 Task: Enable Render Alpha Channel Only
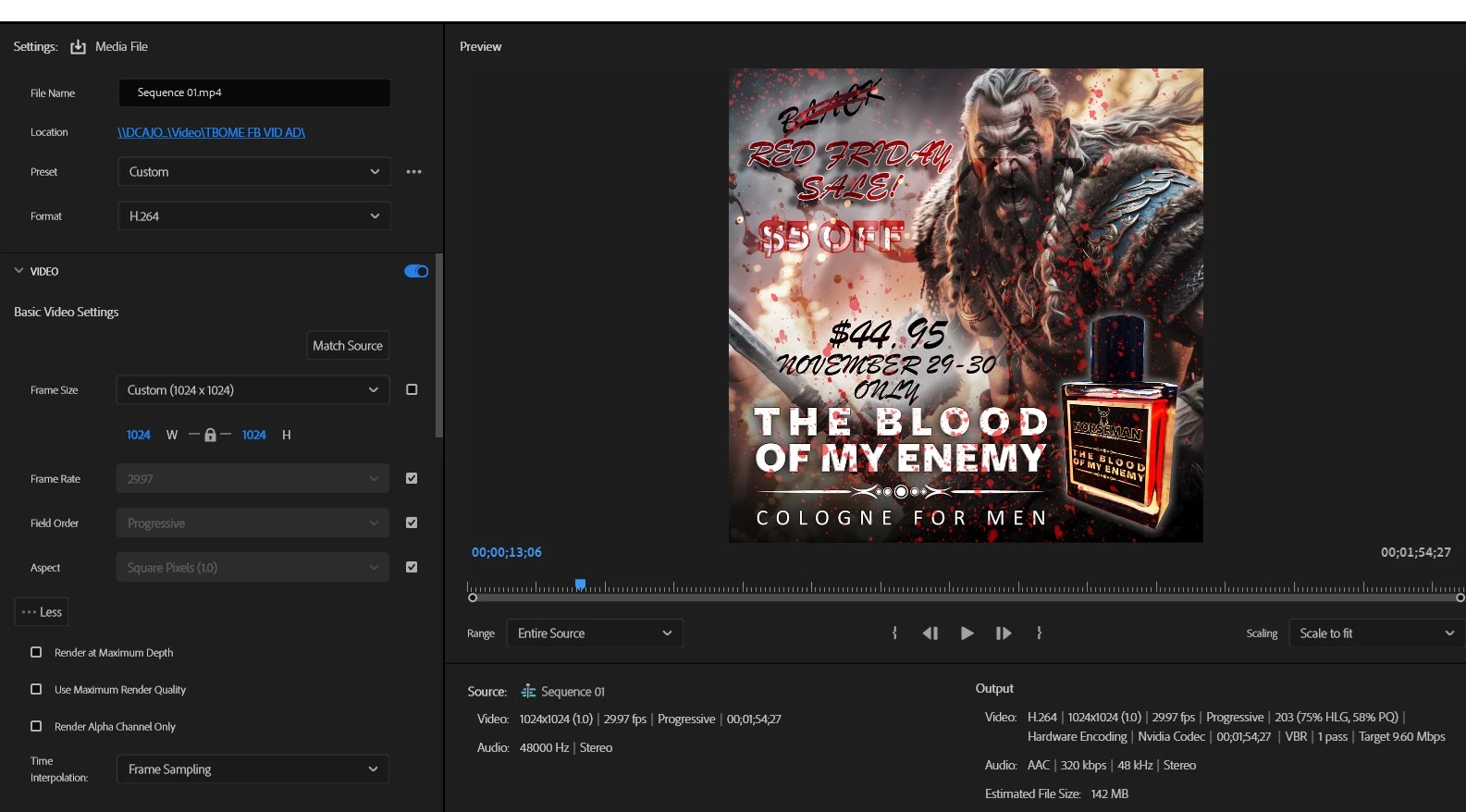point(36,727)
